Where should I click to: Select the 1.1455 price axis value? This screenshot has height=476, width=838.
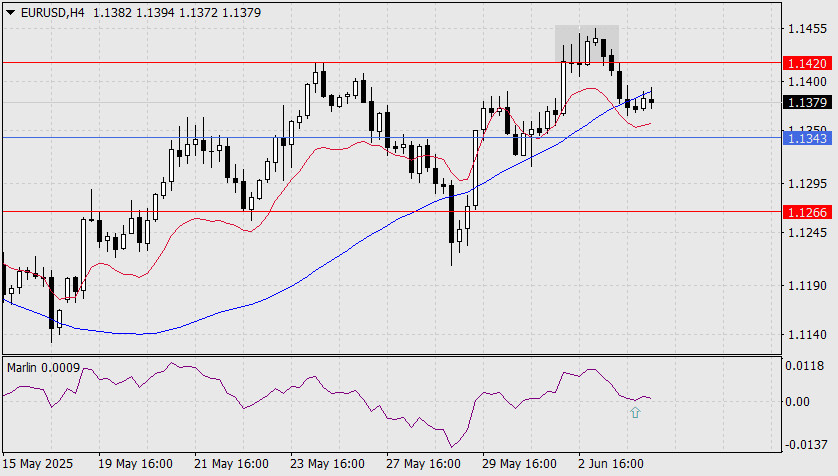pyautogui.click(x=807, y=29)
